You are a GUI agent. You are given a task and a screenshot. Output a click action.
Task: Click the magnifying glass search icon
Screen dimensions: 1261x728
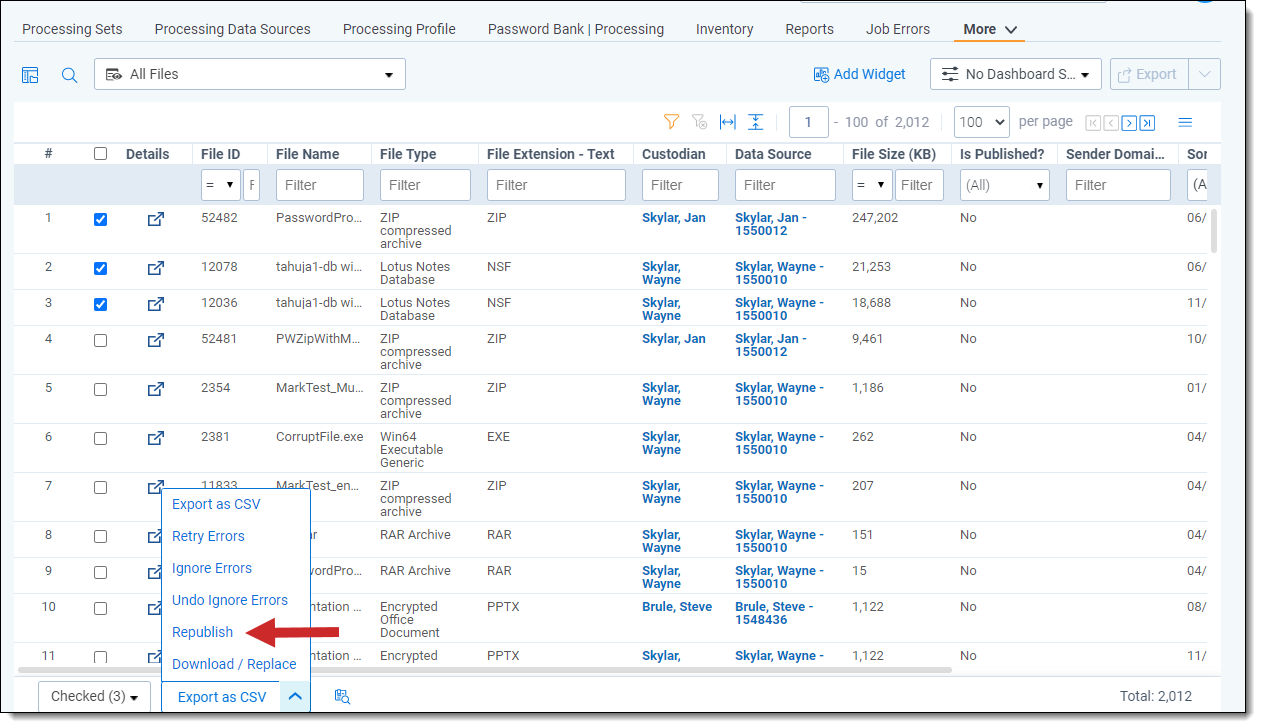69,75
